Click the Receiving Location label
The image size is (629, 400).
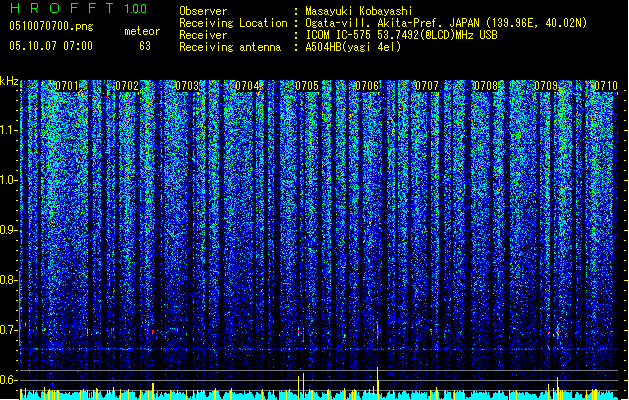tap(233, 23)
